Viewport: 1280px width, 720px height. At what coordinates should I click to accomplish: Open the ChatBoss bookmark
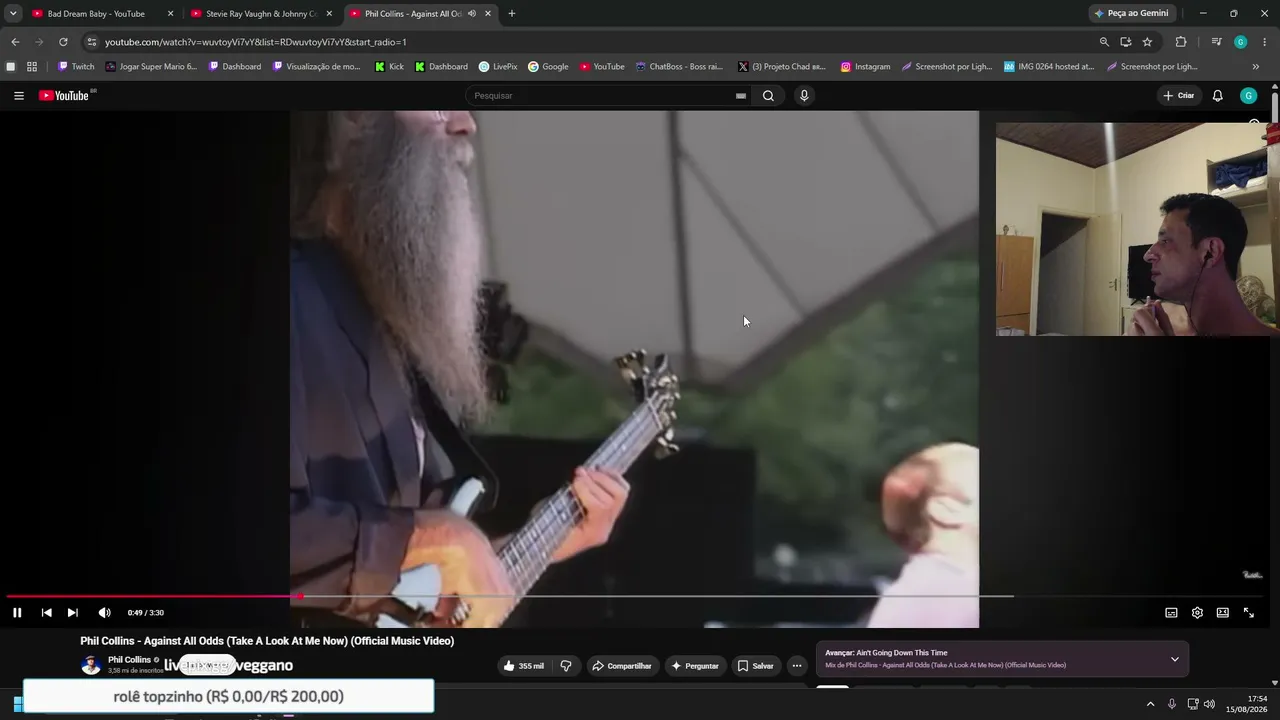pos(679,67)
